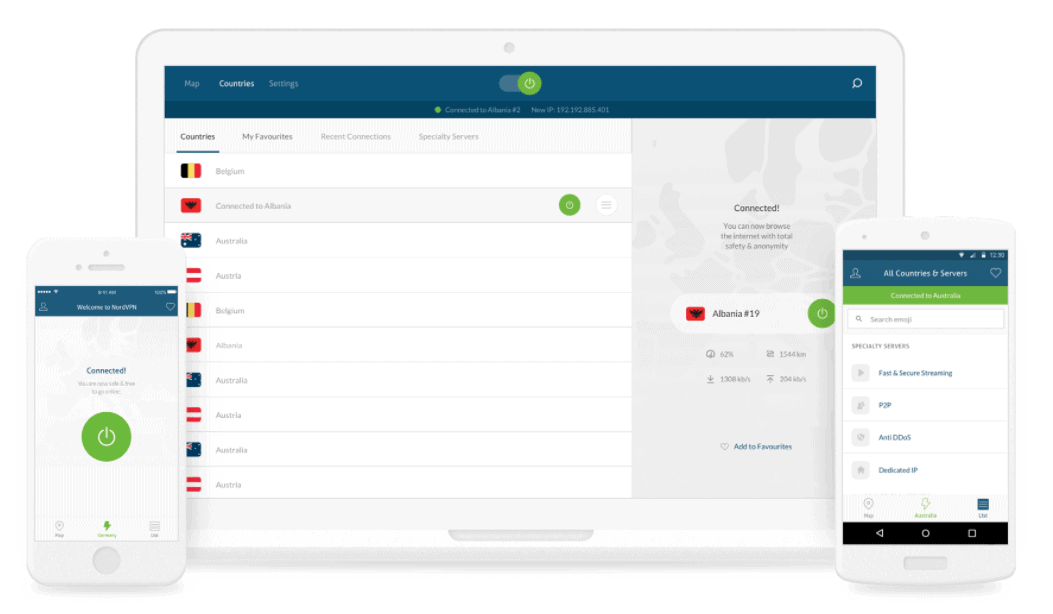Click the search magnifier in desktop header
1053x614 pixels.
pyautogui.click(x=856, y=84)
